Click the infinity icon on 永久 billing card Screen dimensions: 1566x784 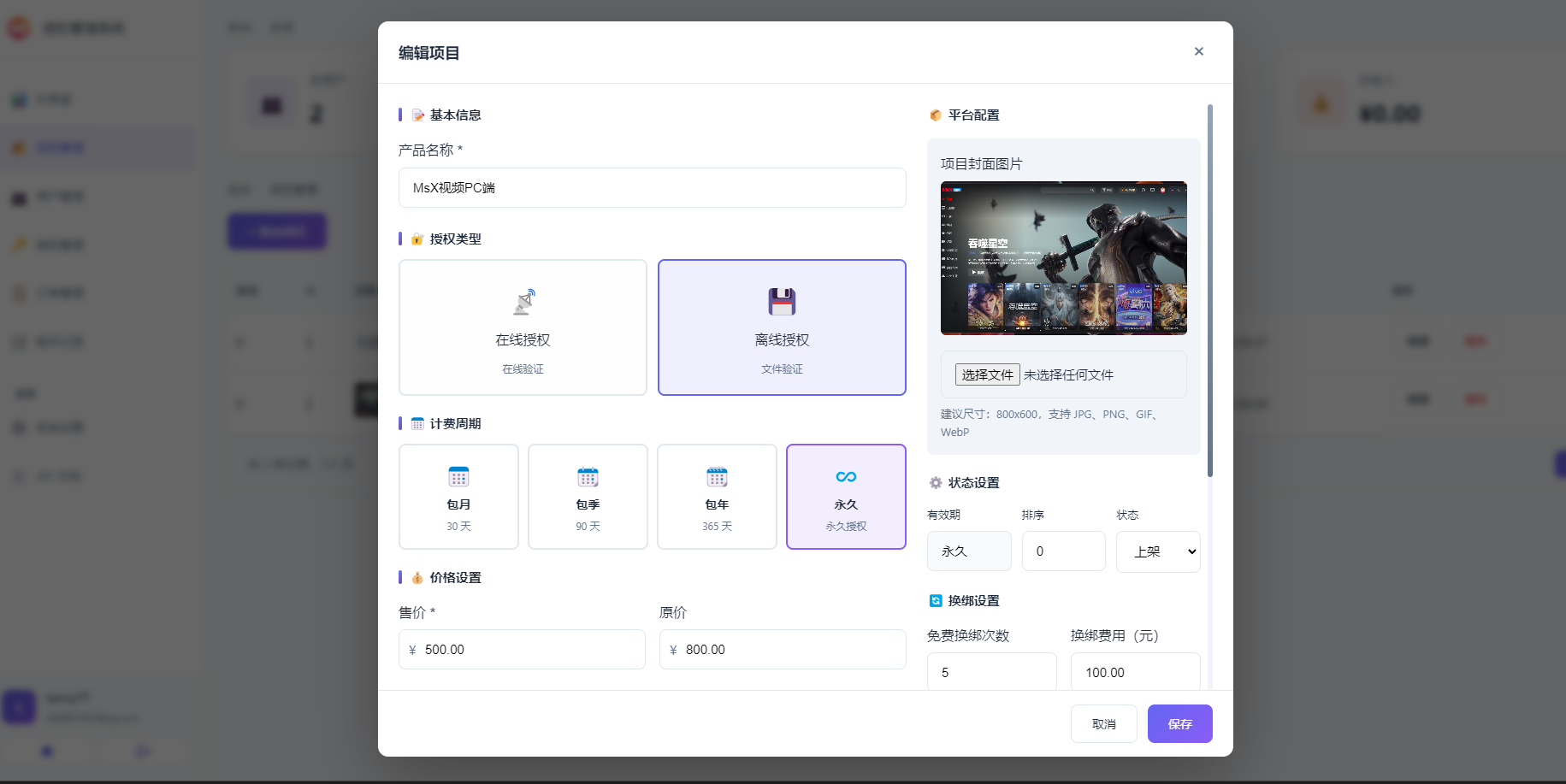point(845,477)
